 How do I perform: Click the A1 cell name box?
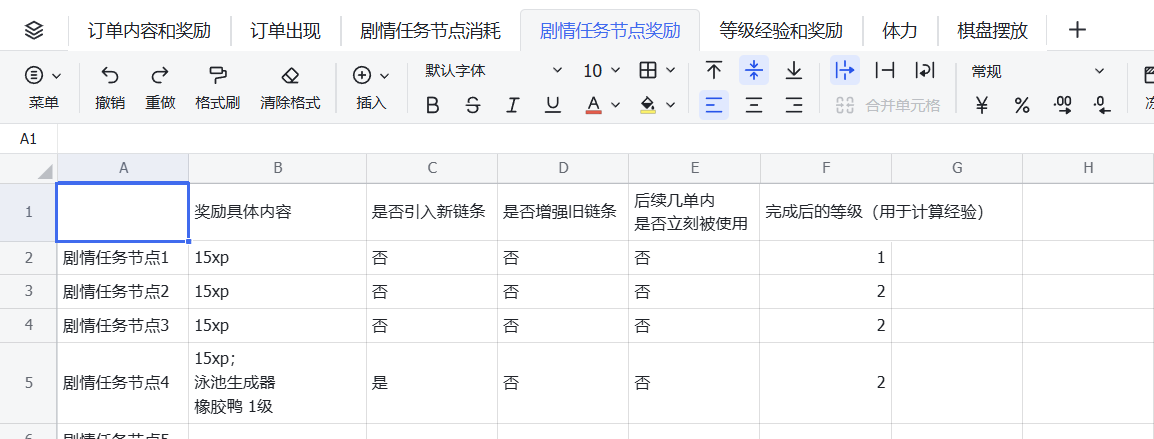click(29, 138)
